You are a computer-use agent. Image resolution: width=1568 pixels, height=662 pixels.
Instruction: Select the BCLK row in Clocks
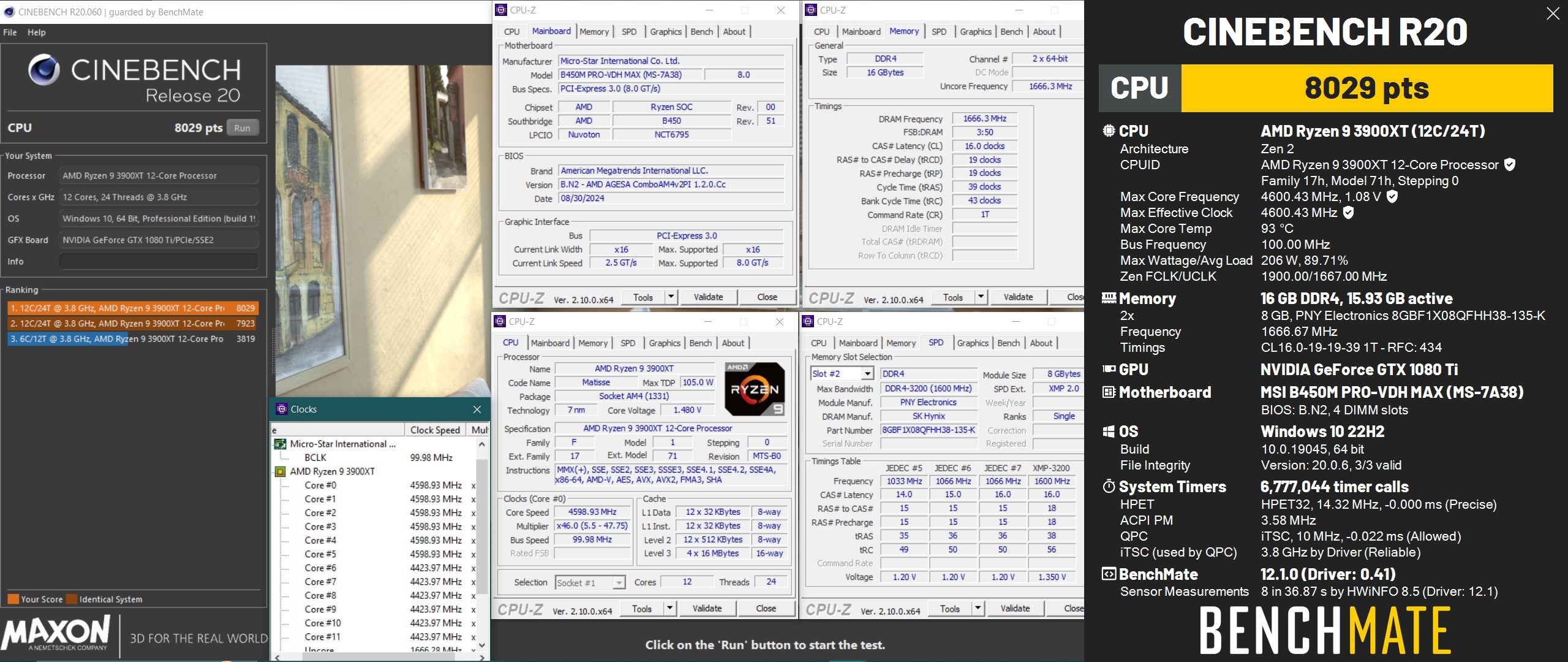(375, 457)
